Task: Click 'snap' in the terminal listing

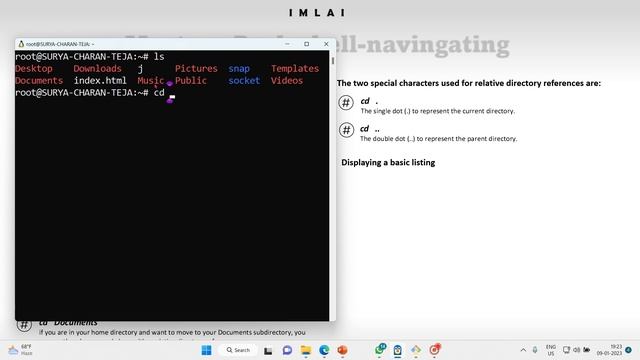Action: (239, 69)
